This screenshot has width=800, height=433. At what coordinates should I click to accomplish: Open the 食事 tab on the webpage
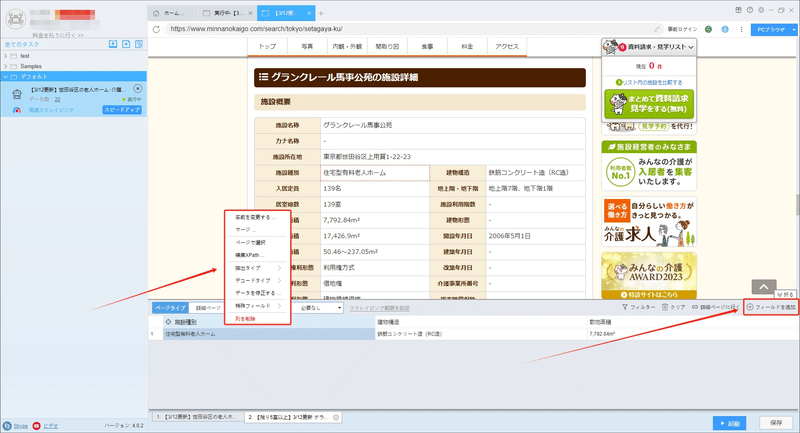[x=427, y=46]
